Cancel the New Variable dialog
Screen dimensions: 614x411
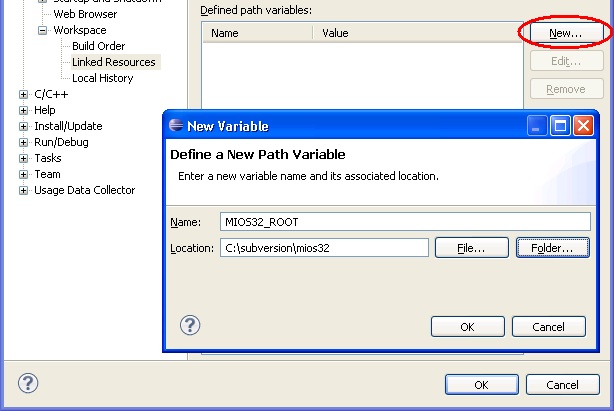(x=548, y=327)
